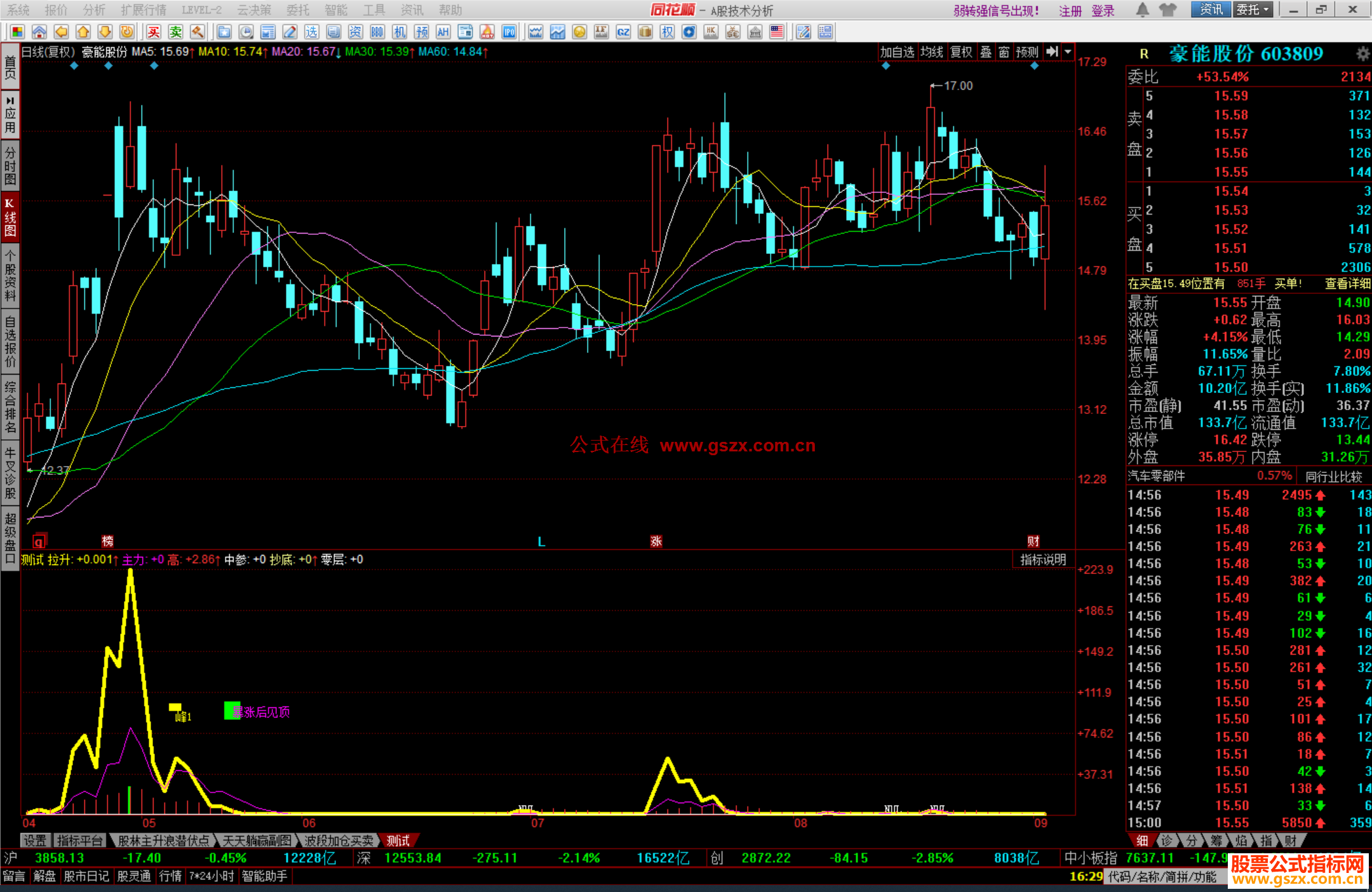Screen dimensions: 1372x892
Task: Open the gear settings icon beside stock name
Action: pyautogui.click(x=1362, y=53)
